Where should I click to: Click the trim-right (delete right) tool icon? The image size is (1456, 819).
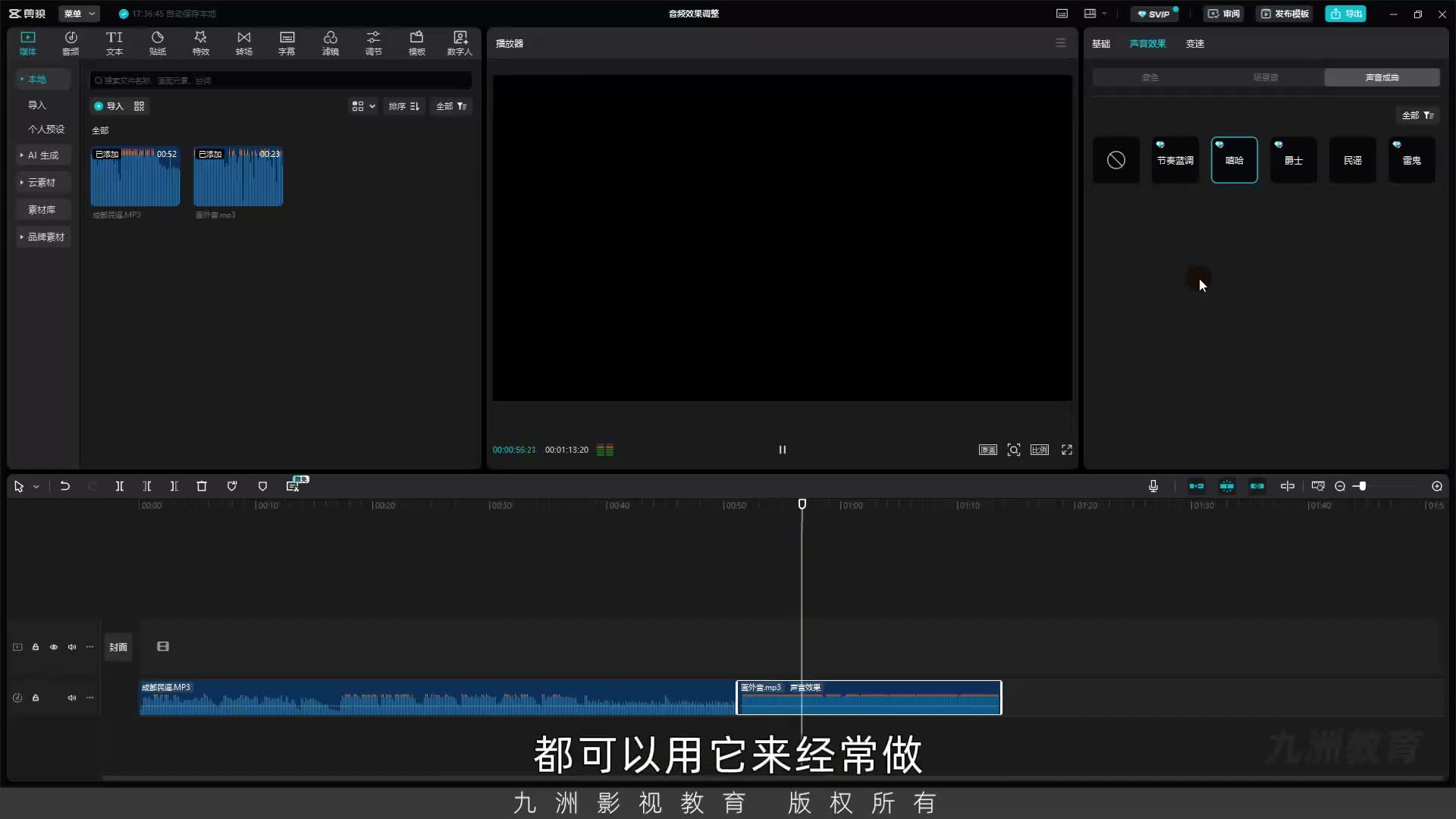174,486
